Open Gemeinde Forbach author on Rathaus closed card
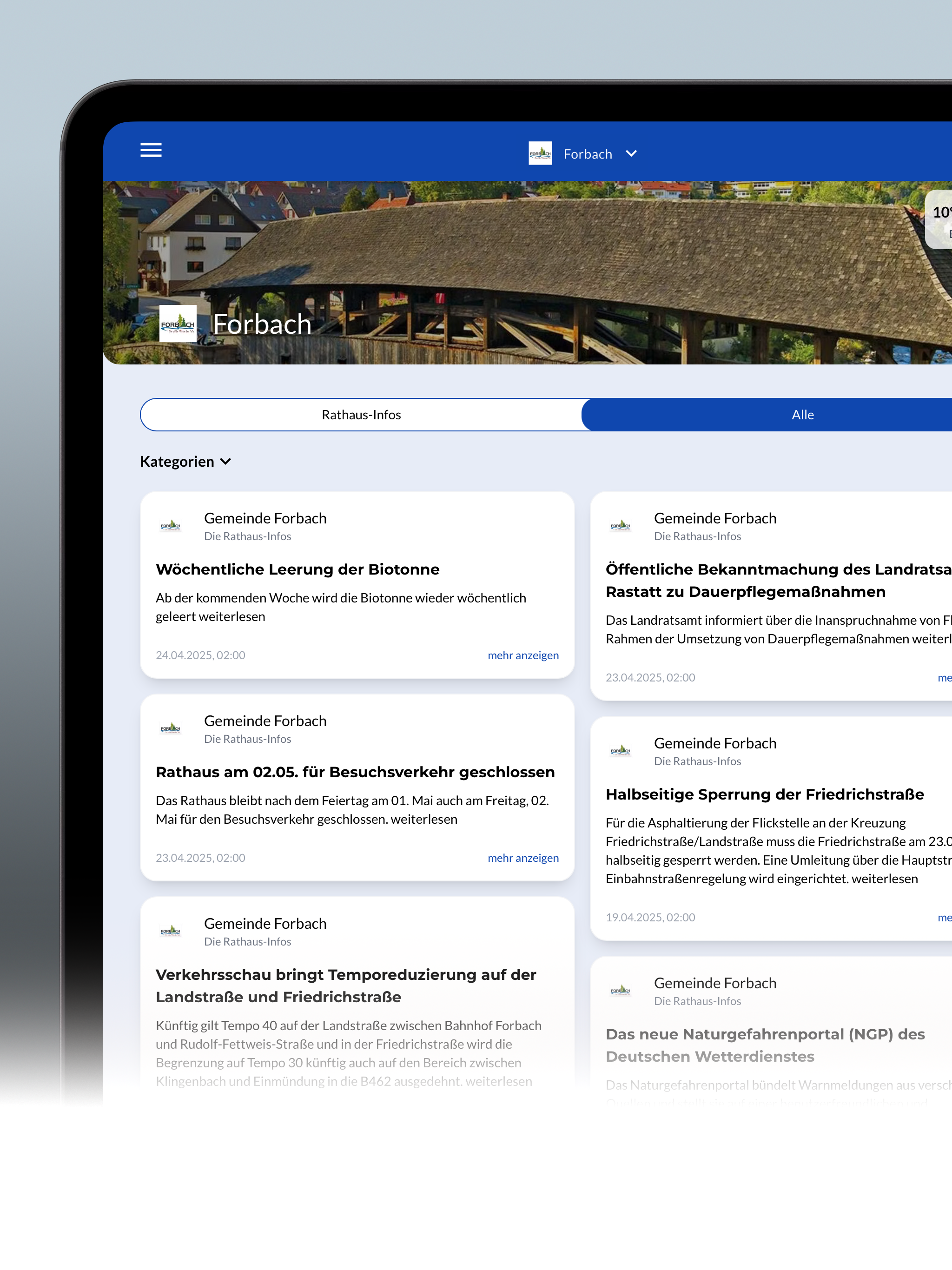 click(x=265, y=721)
